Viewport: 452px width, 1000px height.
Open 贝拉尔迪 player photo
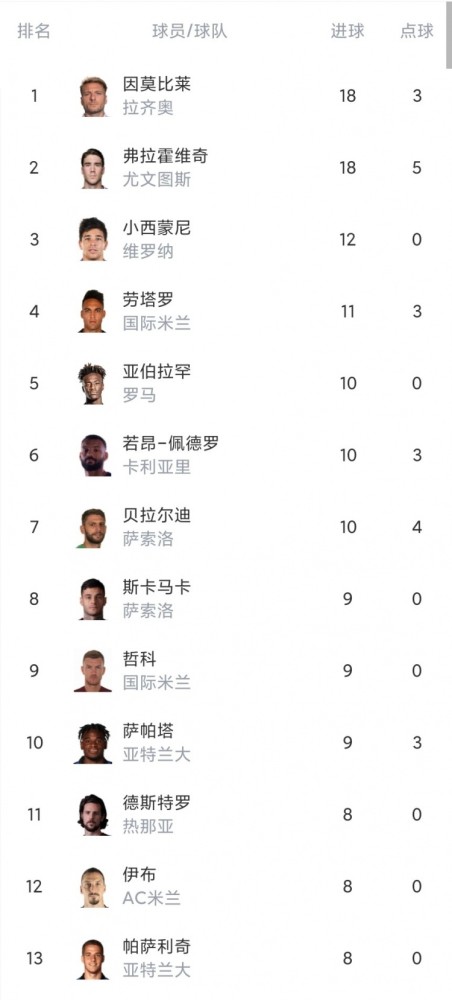[94, 527]
